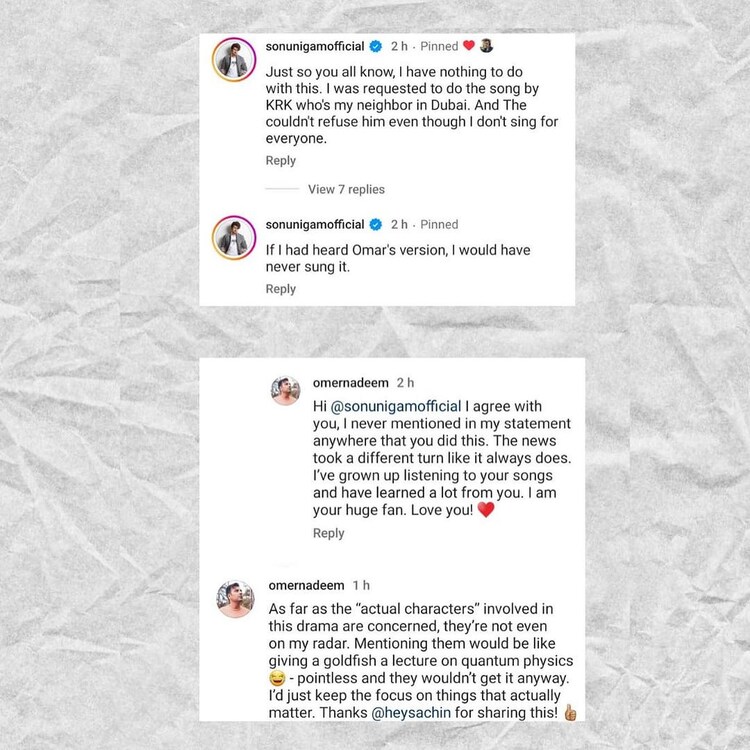Open sonunigamofficial avatar on the Omar's version comment
This screenshot has height=750, width=750.
click(x=234, y=238)
